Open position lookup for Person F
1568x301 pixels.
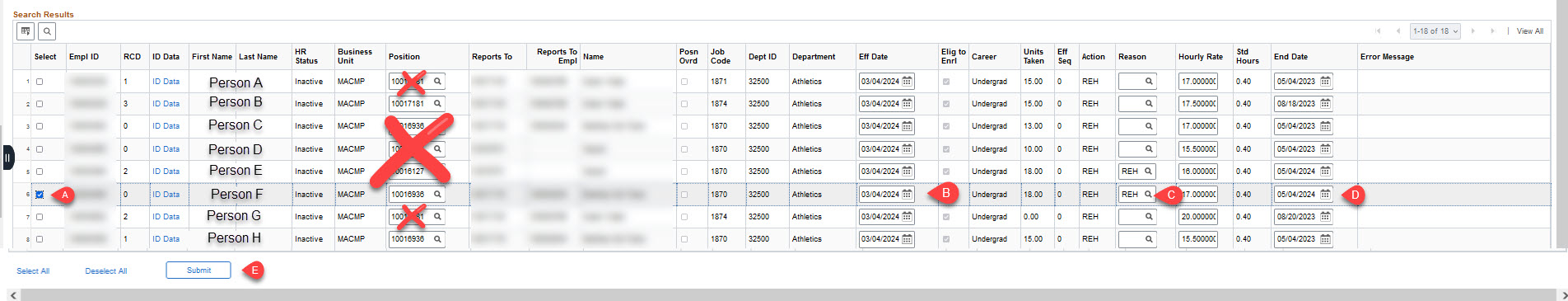coord(438,195)
